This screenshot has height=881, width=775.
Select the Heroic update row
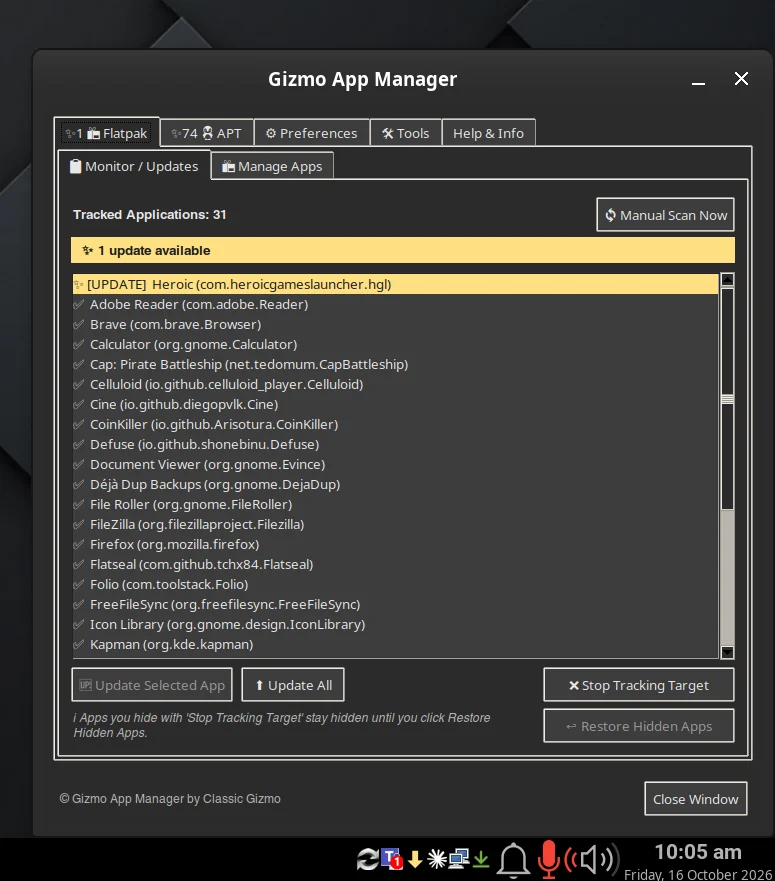(x=395, y=284)
